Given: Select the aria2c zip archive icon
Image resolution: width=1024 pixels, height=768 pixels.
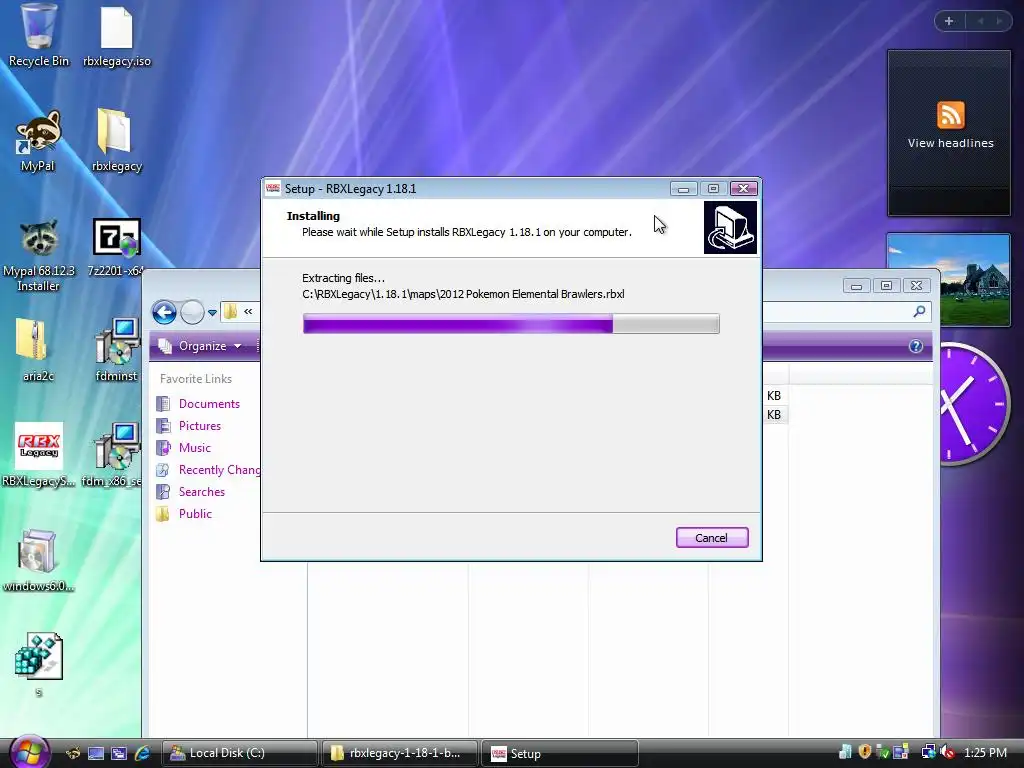Looking at the screenshot, I should pyautogui.click(x=37, y=350).
